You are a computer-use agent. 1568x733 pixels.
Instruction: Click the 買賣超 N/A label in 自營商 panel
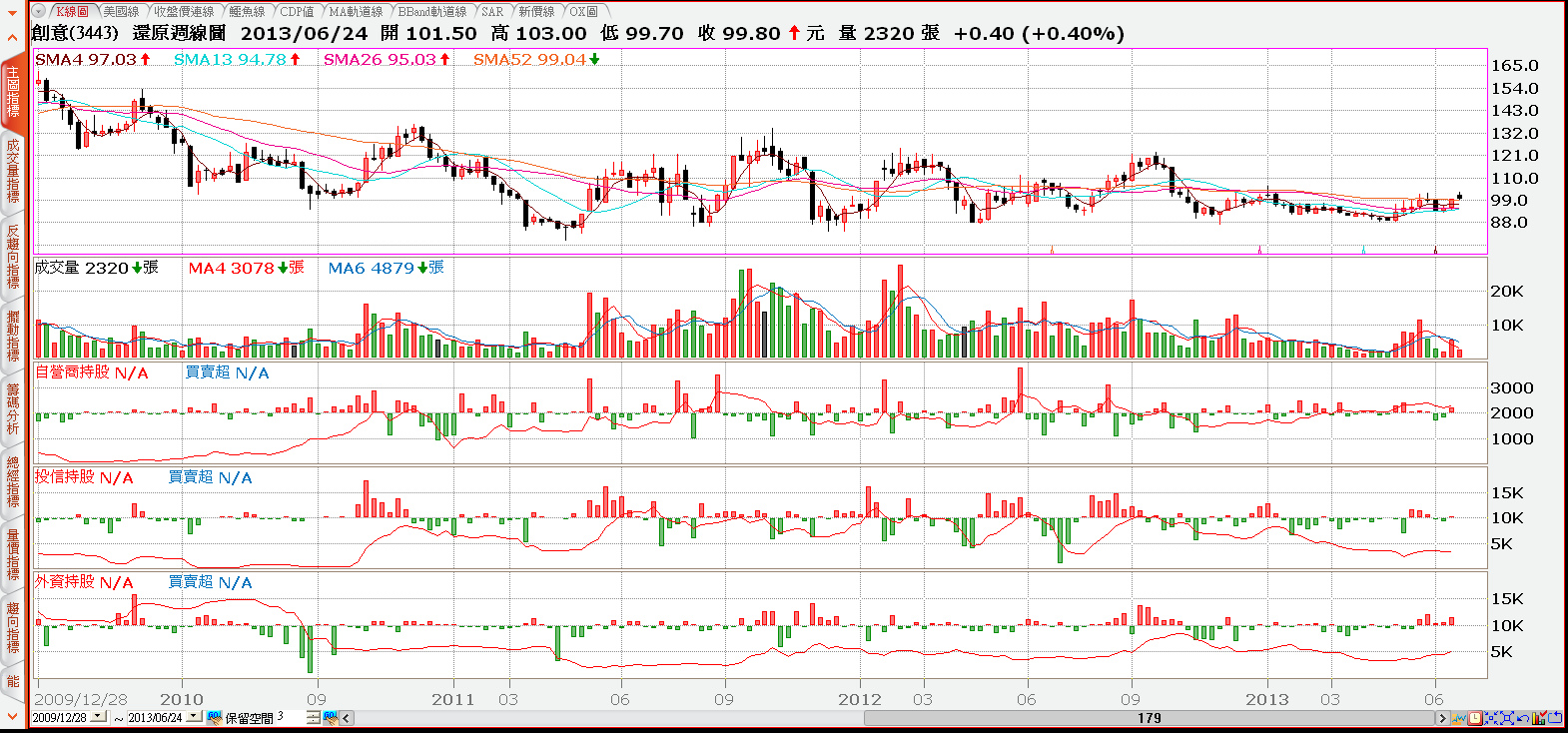(227, 372)
